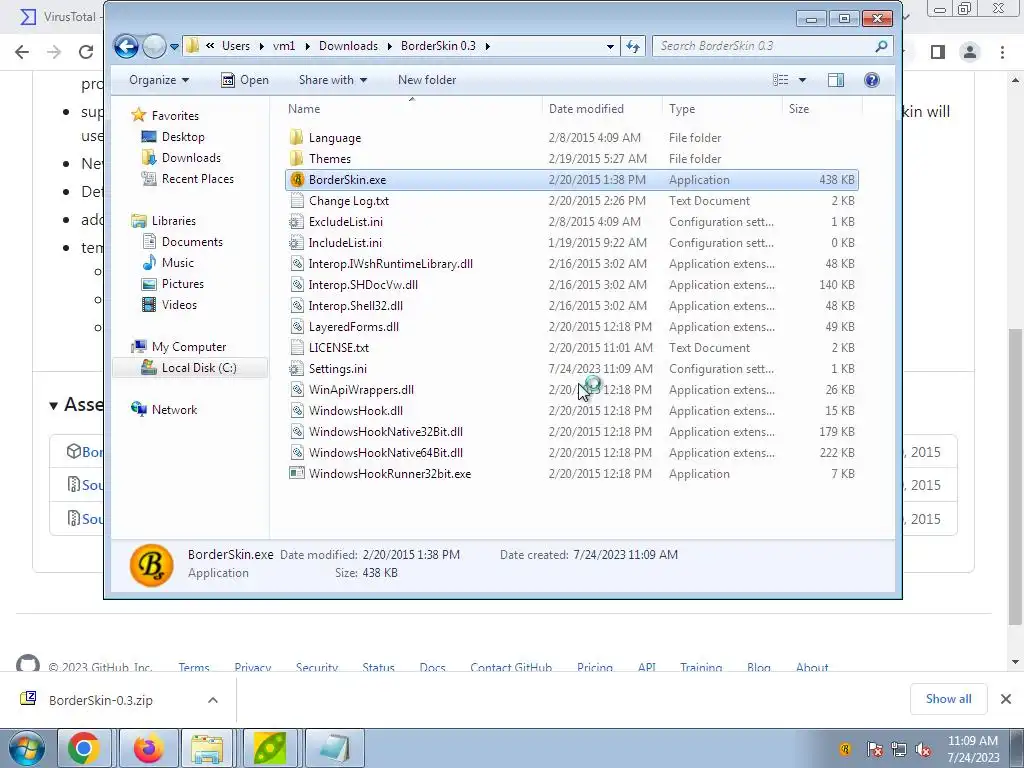
Task: Select Network in navigation pane
Action: [174, 409]
